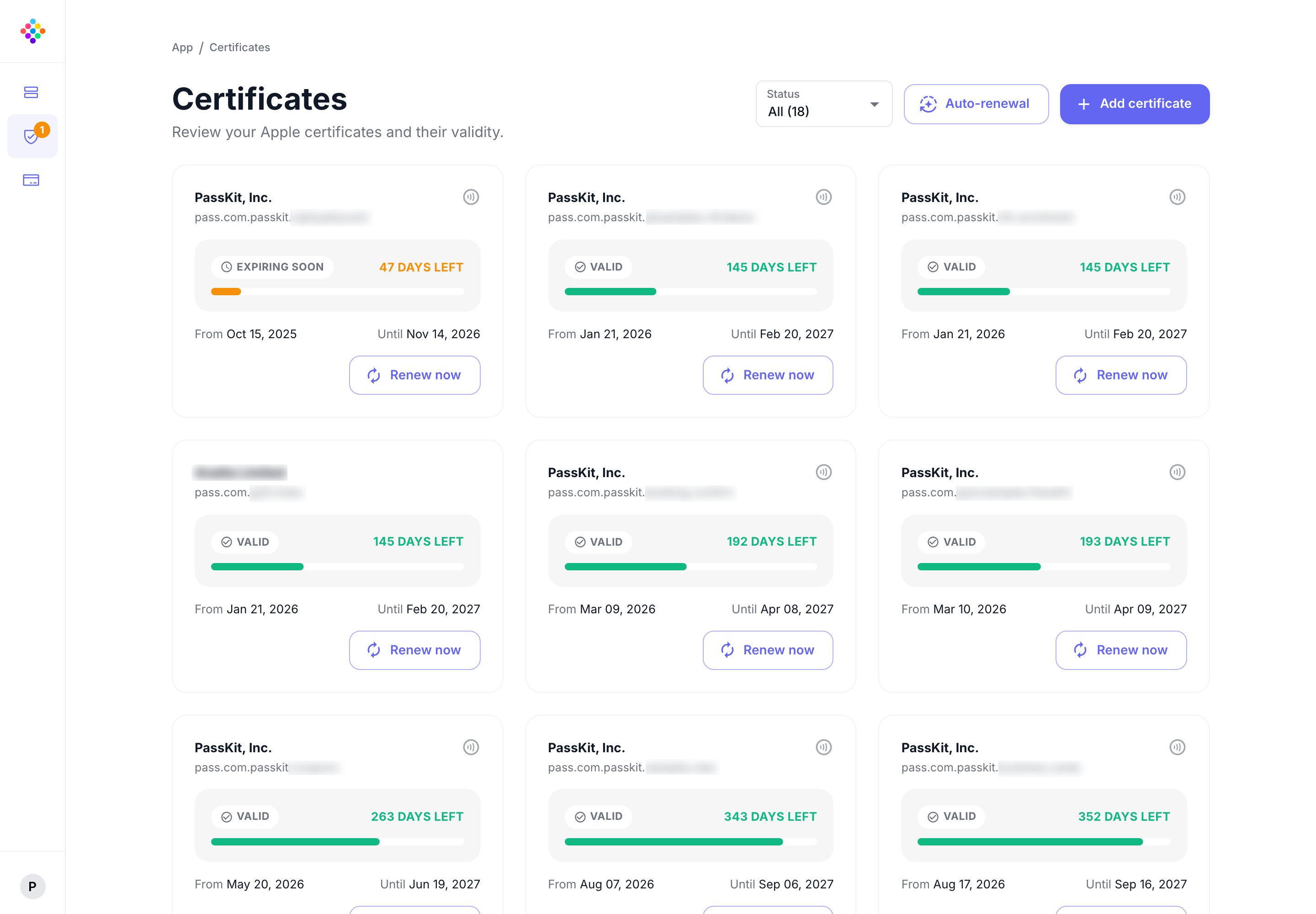Click the "Until Sep 16, 2027" date
Viewport: 1316px width, 914px height.
pos(1136,884)
